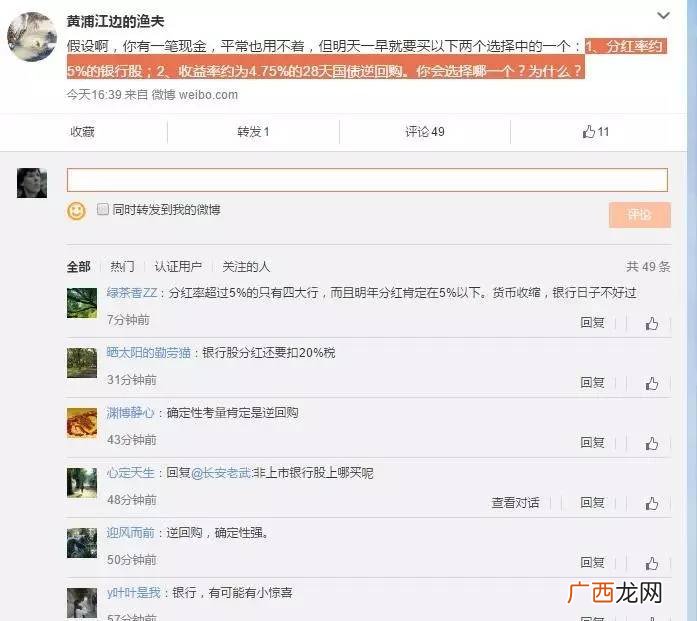
Task: Click the 43分钟前 comment timestamp
Action: 132,440
